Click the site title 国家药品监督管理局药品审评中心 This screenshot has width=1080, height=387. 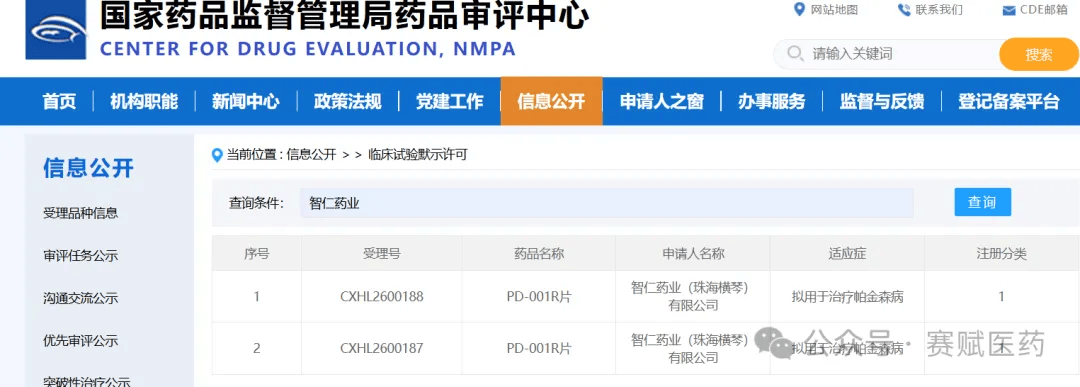click(x=344, y=15)
